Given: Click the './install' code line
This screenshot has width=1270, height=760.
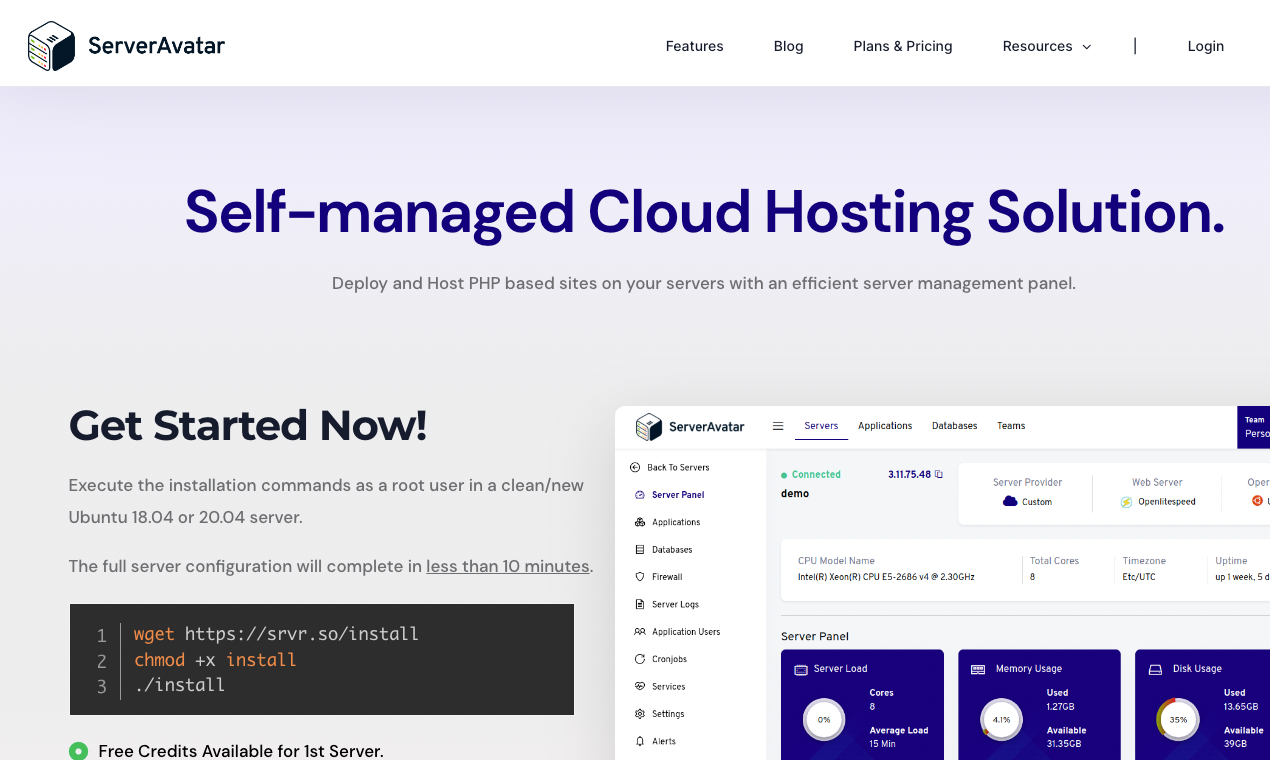Looking at the screenshot, I should (x=179, y=685).
